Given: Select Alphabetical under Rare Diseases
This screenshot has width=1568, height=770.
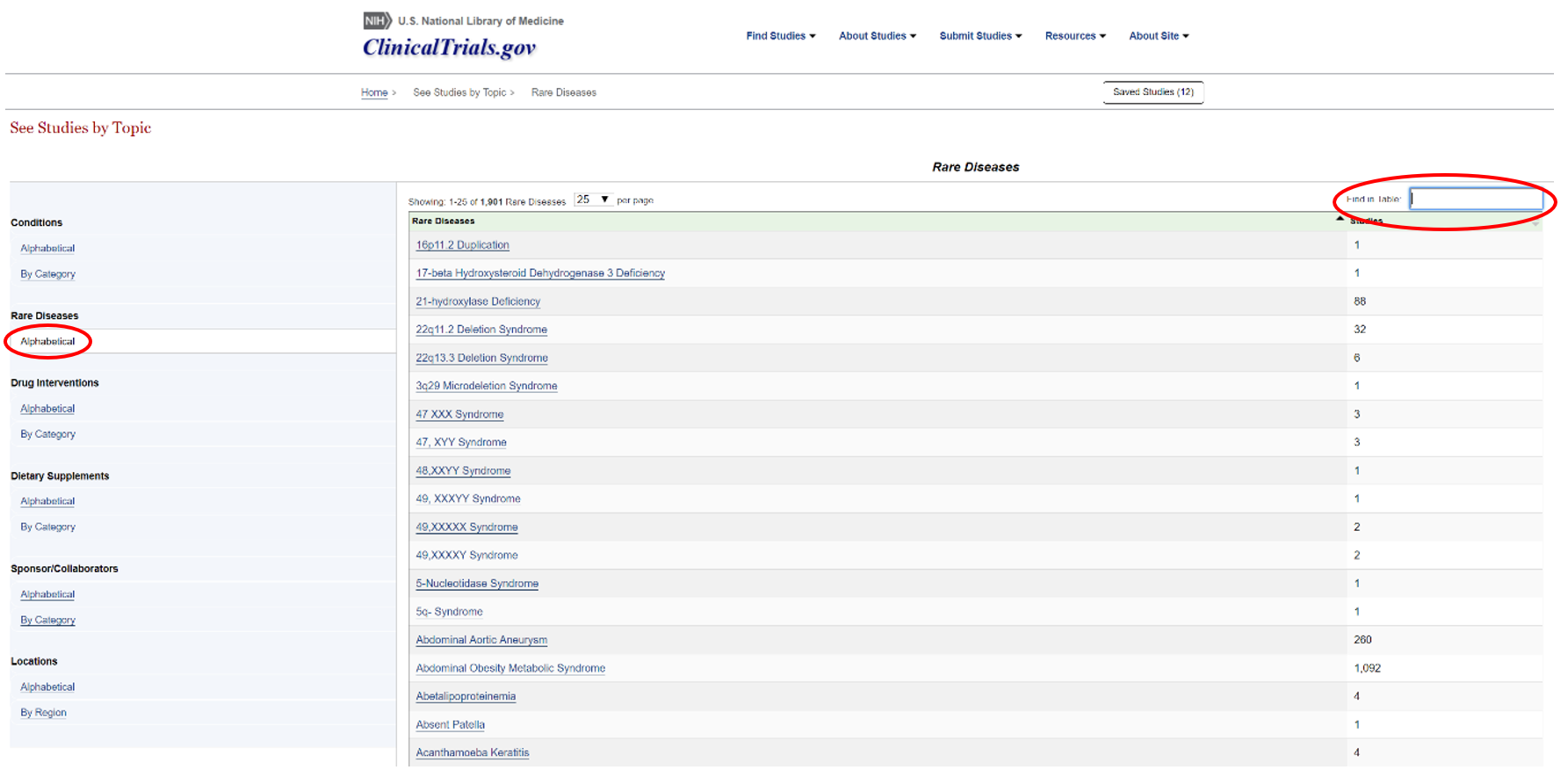Looking at the screenshot, I should point(47,341).
